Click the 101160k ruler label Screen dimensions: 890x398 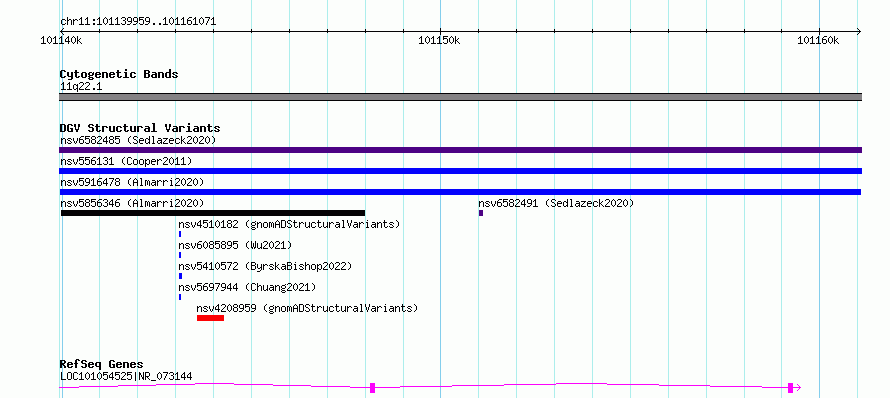click(818, 40)
